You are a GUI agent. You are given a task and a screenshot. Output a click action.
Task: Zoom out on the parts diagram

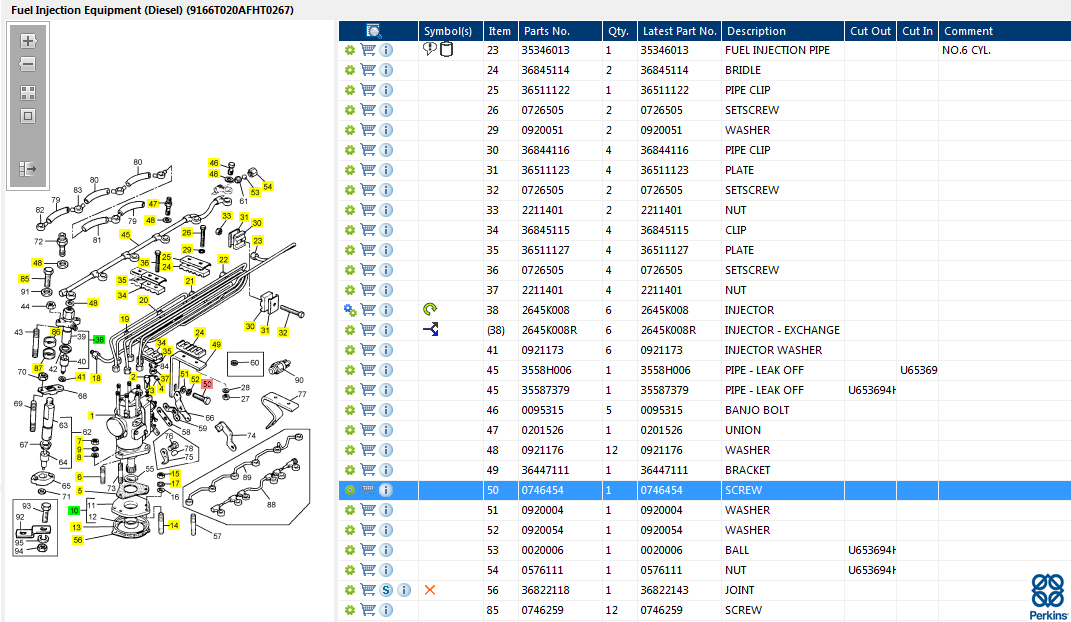28,64
